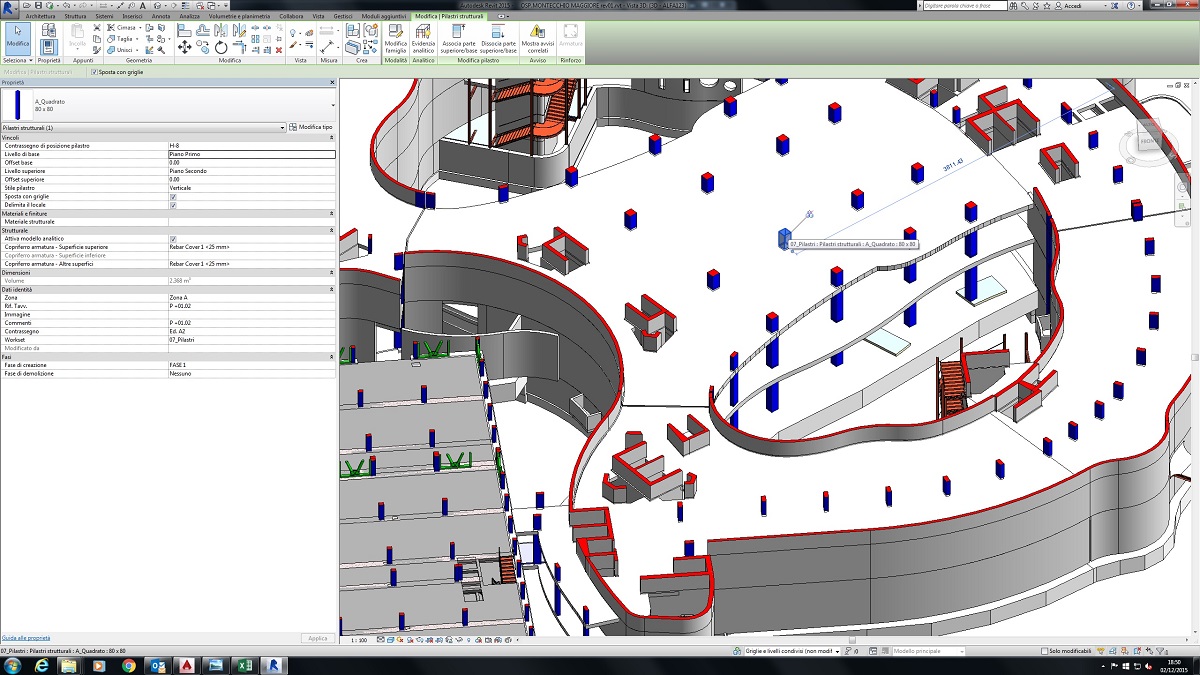
Task: Select the Move tool in Modifica panel
Action: coord(185,47)
